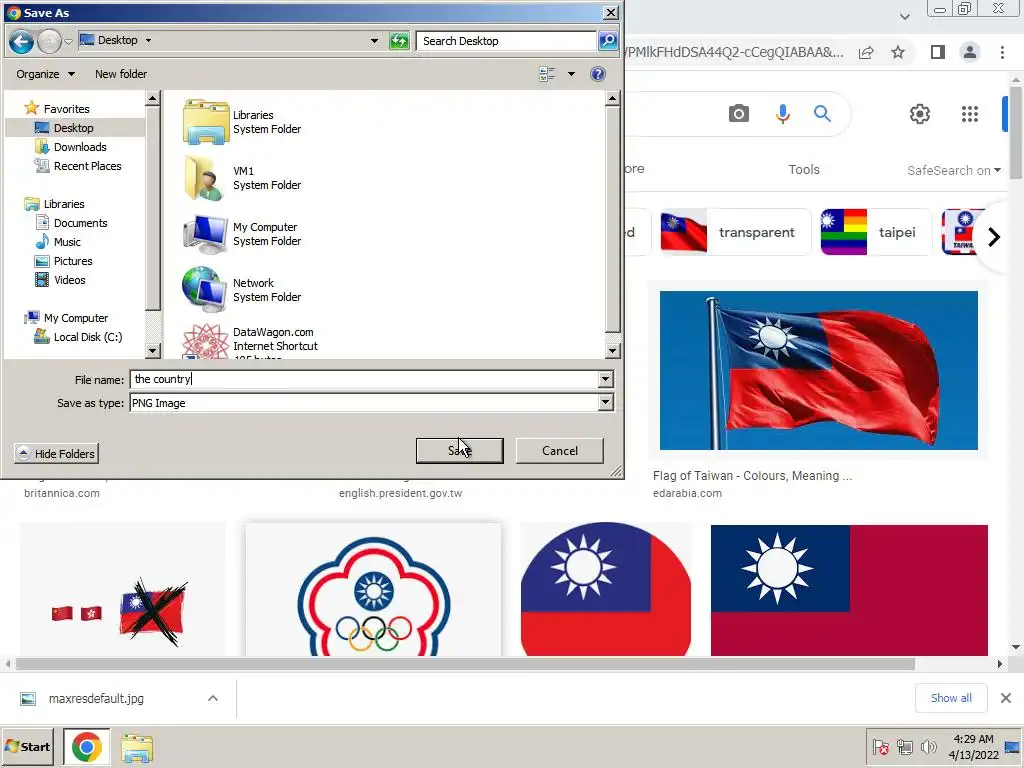
Task: Open File Explorer from the taskbar
Action: pyautogui.click(x=137, y=747)
